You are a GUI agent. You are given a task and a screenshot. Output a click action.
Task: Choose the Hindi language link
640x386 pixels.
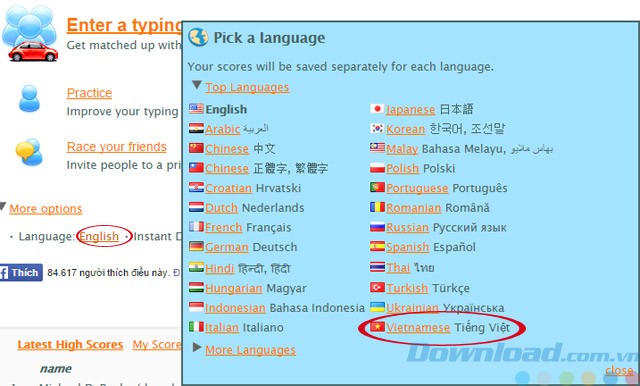point(219,268)
